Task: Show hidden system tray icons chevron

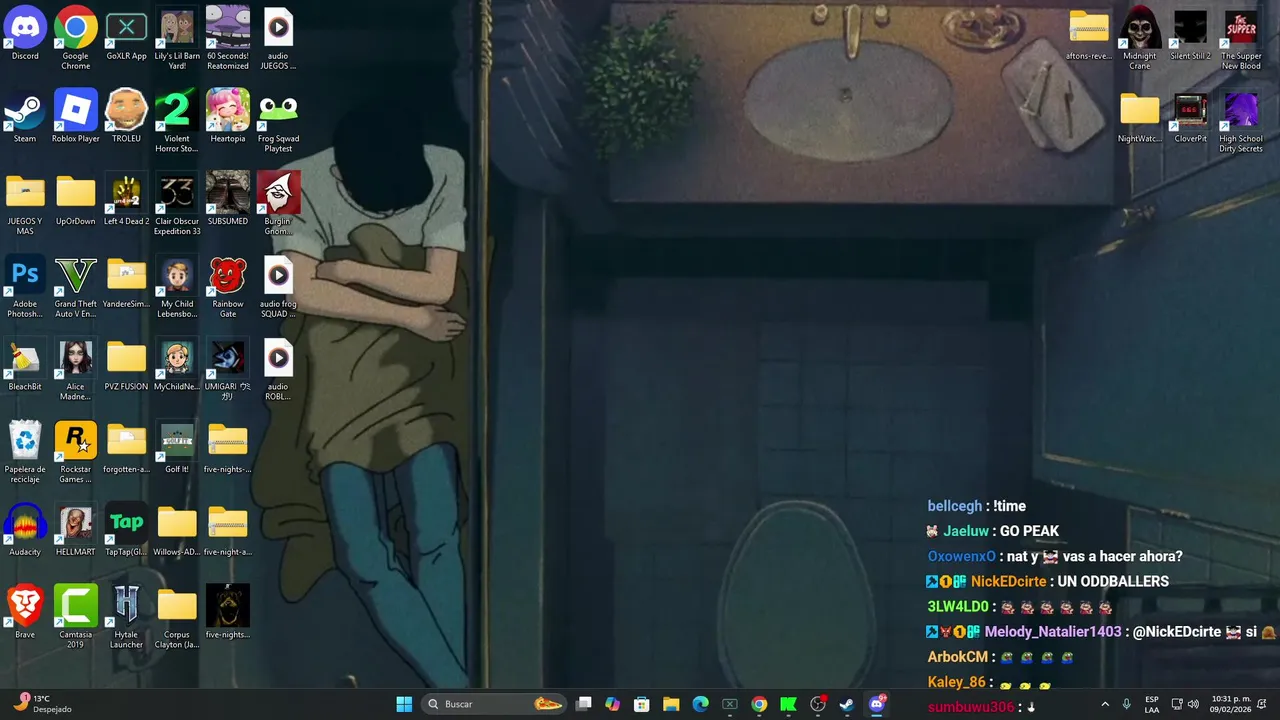Action: pos(1105,704)
